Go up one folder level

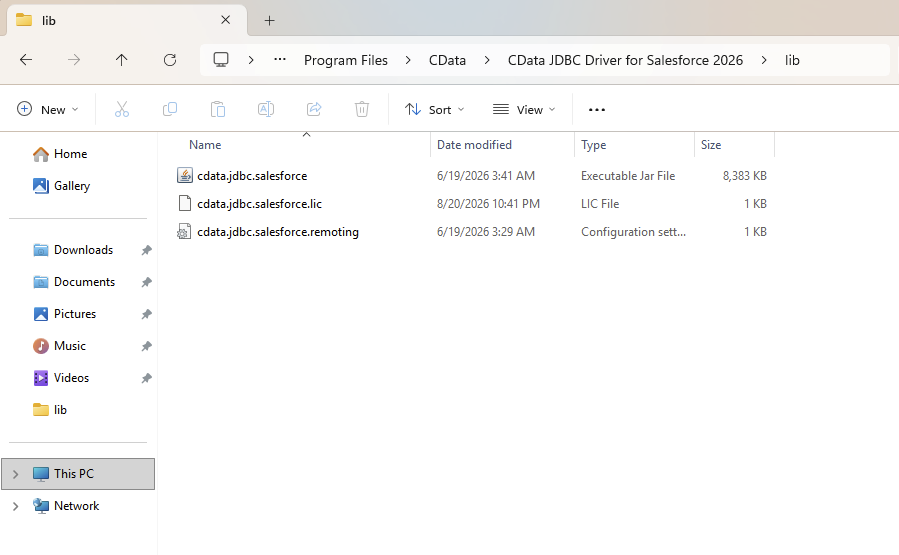122,60
